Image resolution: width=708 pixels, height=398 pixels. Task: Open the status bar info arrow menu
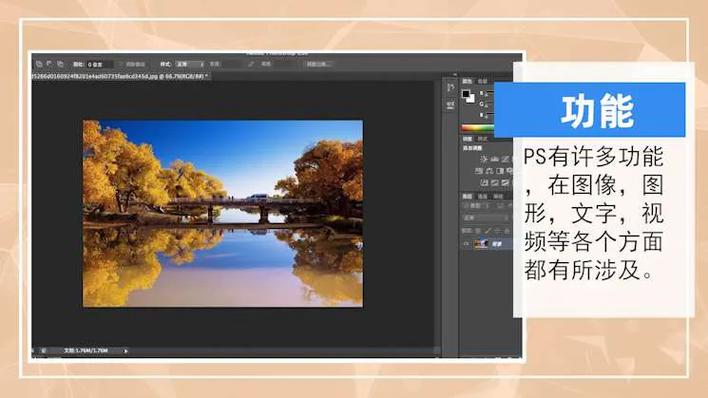pos(126,351)
